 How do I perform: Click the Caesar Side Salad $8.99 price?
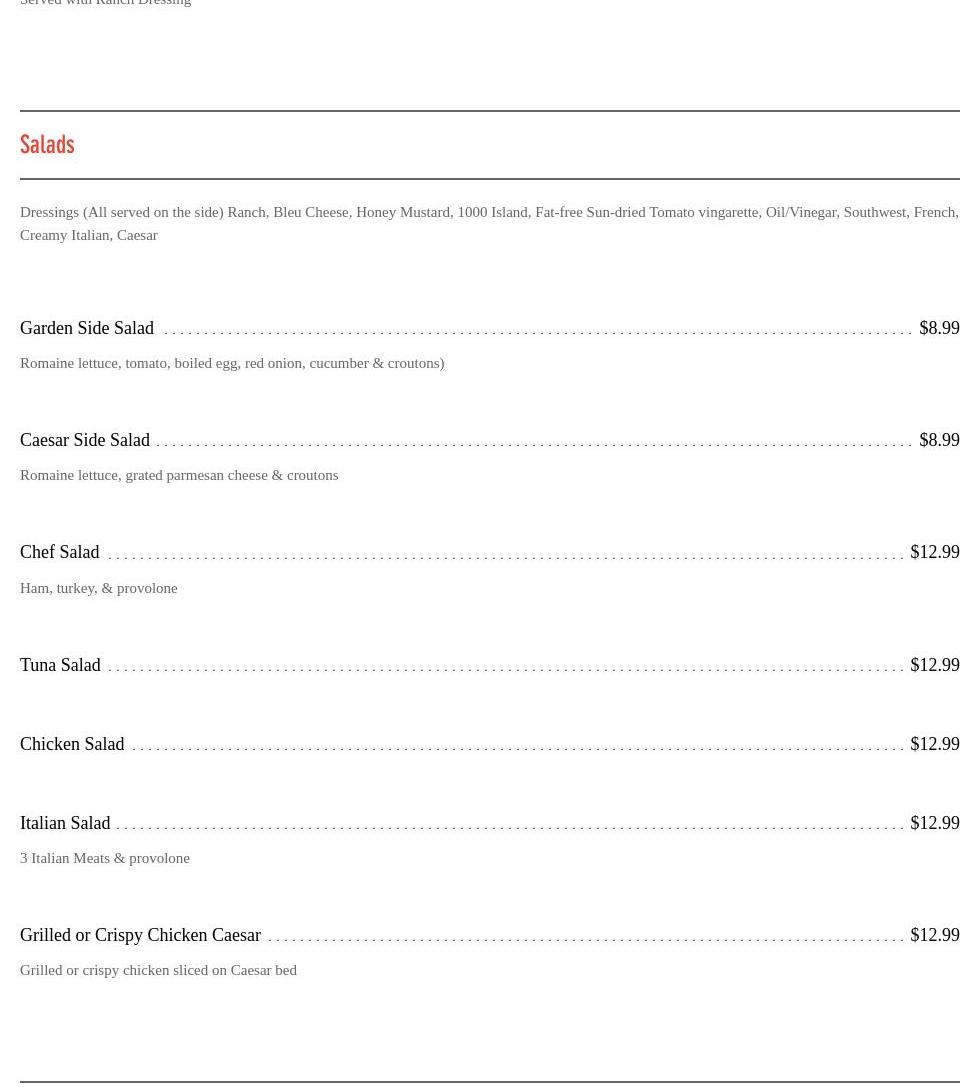click(x=939, y=440)
